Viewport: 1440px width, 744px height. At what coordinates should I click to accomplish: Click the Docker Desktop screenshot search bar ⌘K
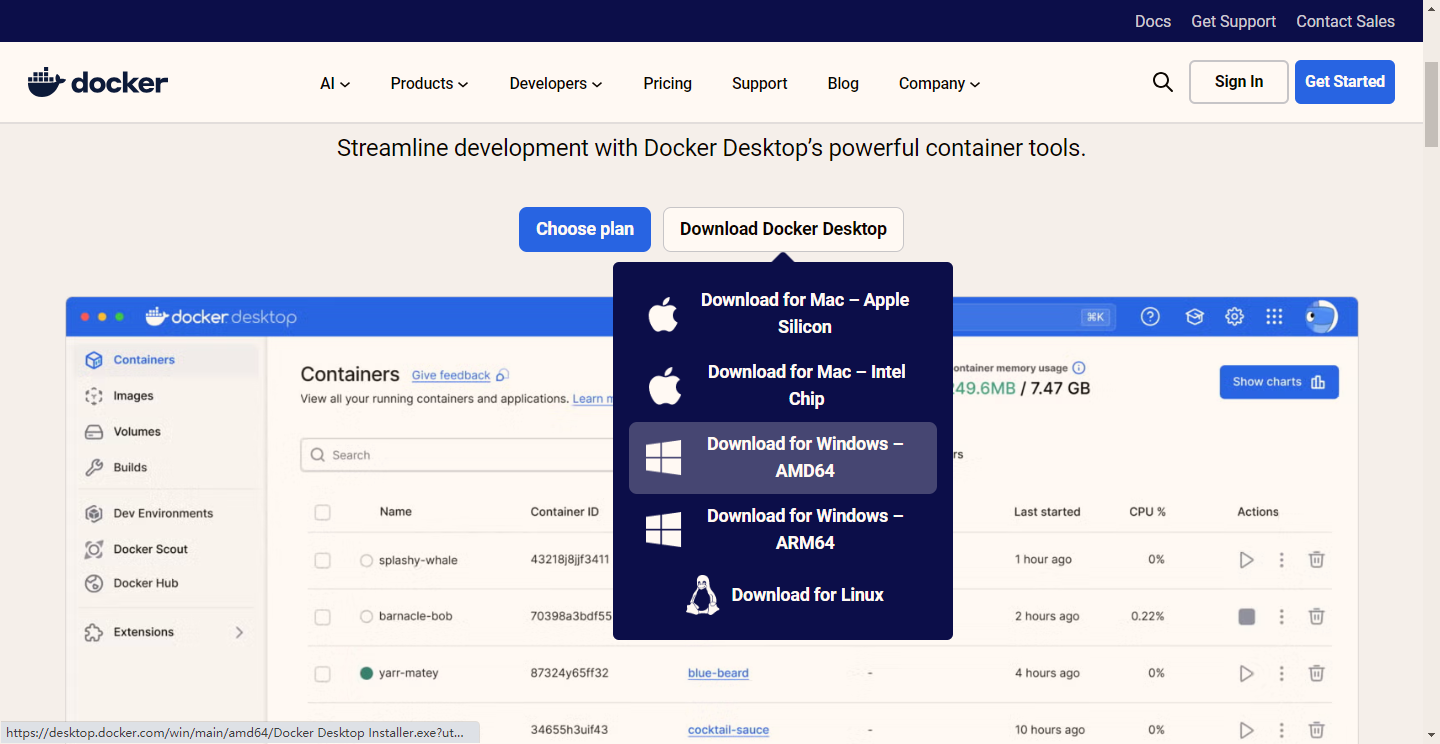tap(1033, 317)
